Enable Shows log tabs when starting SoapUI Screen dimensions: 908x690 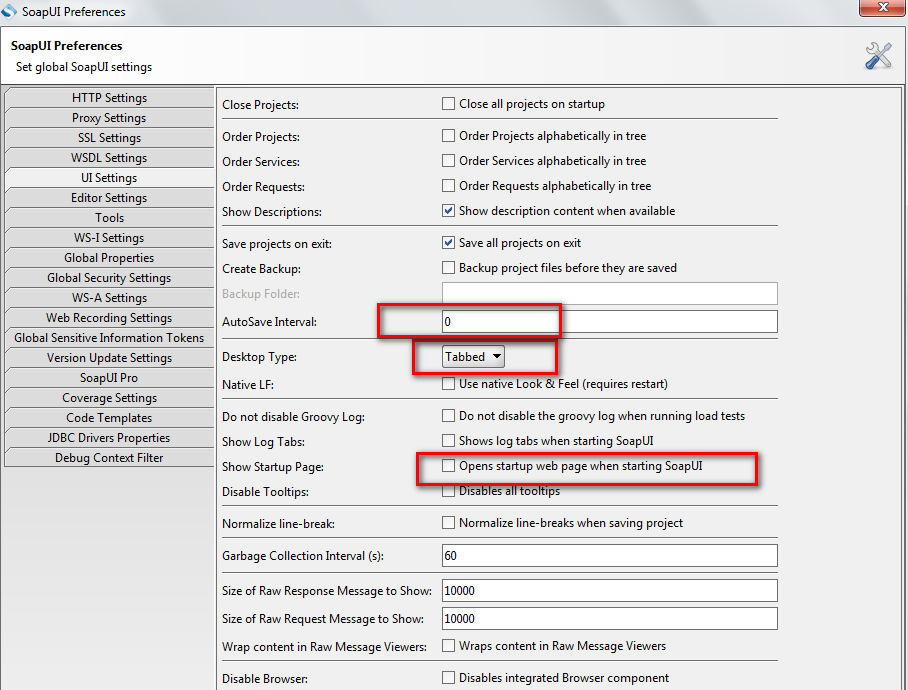448,441
